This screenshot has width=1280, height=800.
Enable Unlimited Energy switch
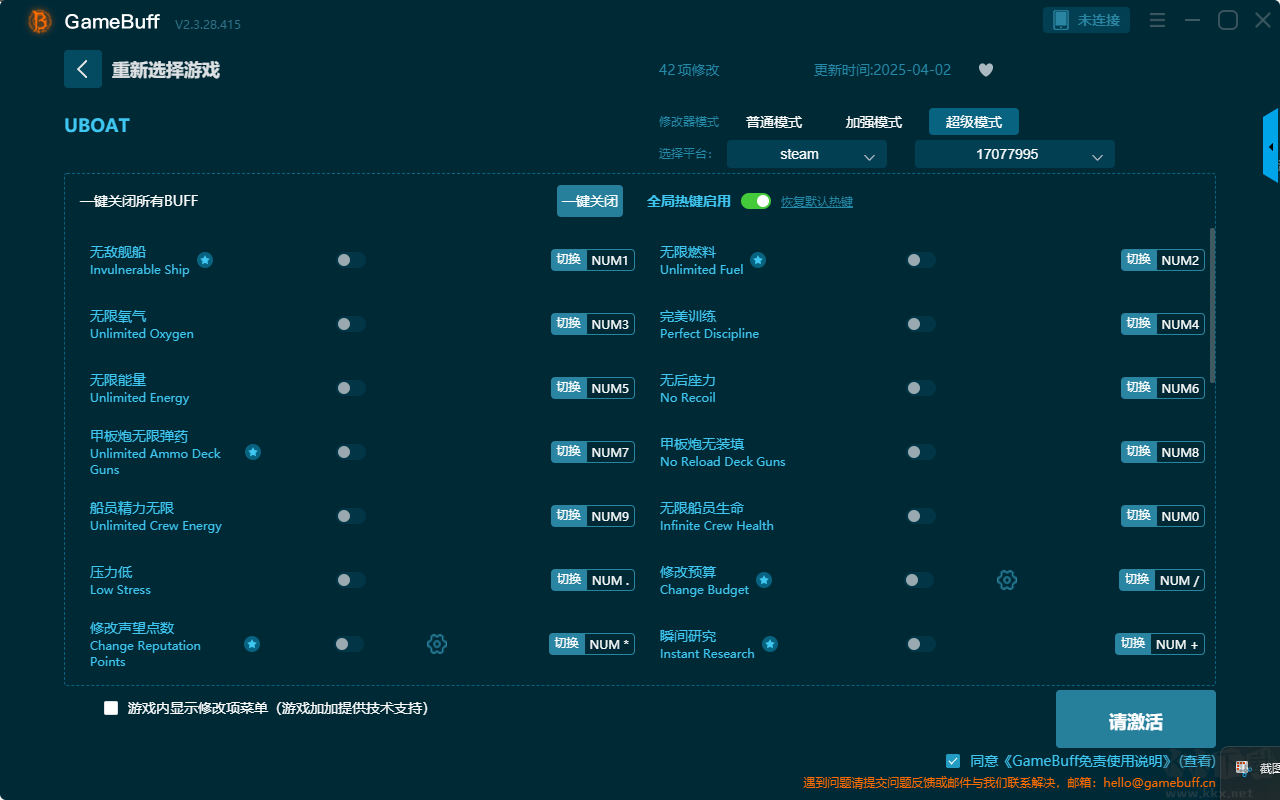[x=351, y=388]
